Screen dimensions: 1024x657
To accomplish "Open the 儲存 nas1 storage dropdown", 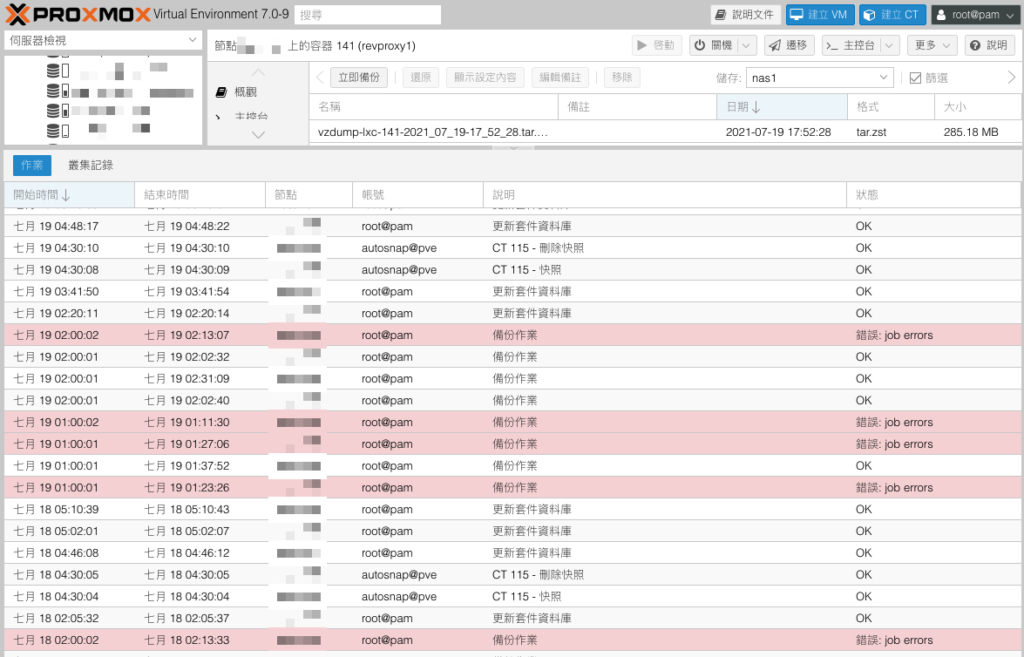I will point(820,78).
